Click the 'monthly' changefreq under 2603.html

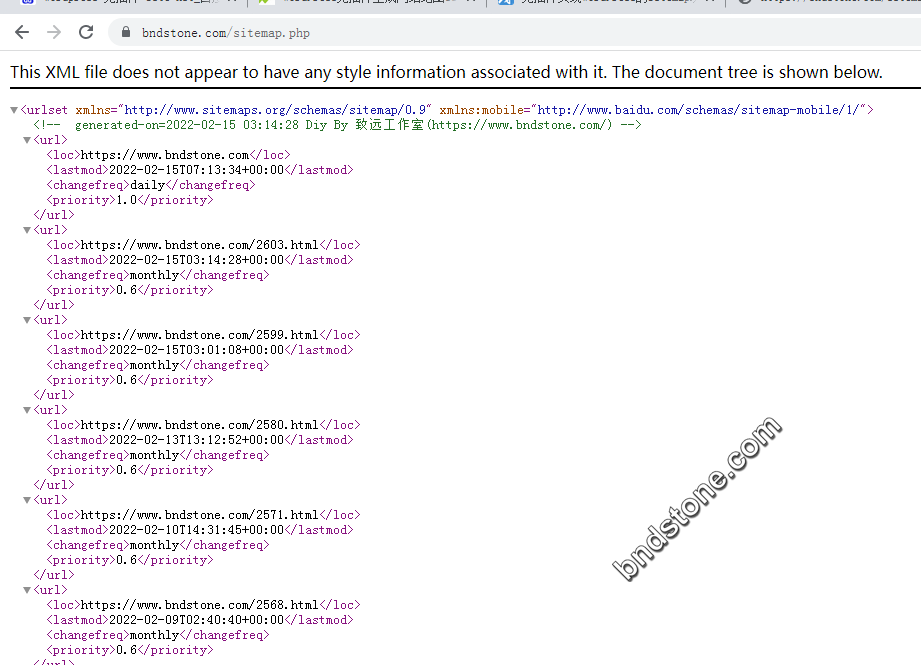point(154,275)
